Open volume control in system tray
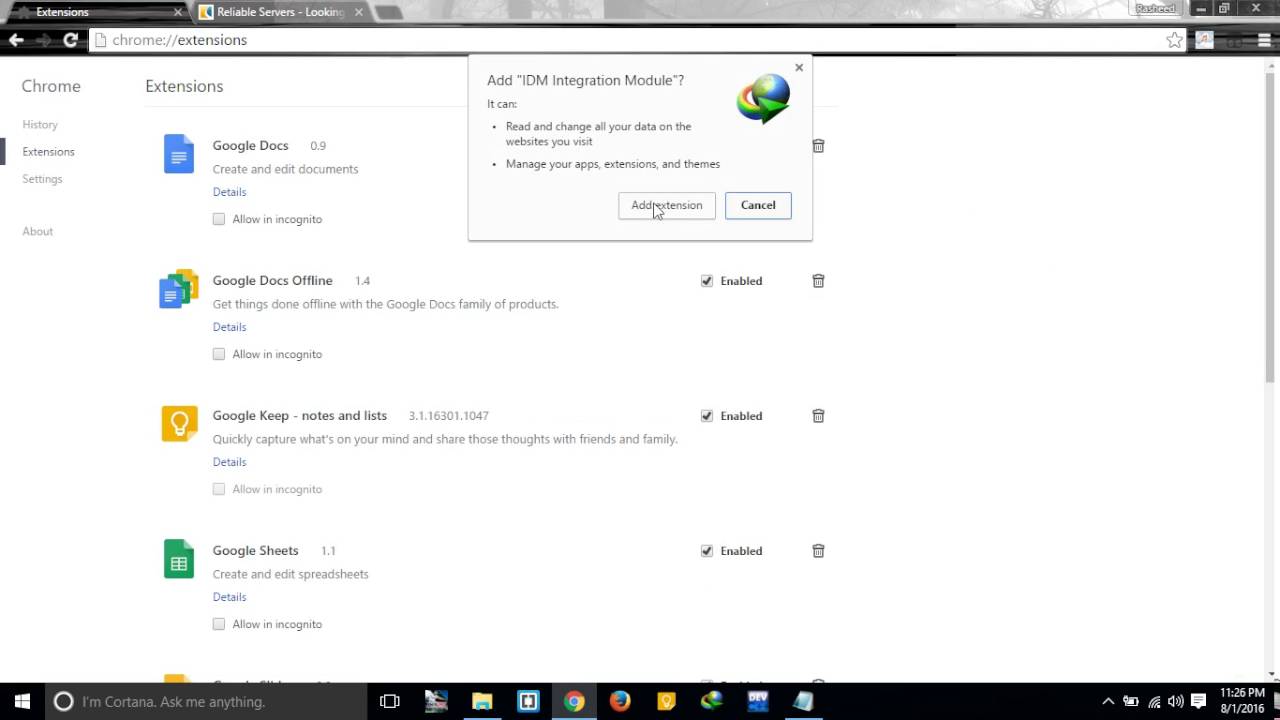 click(1176, 701)
